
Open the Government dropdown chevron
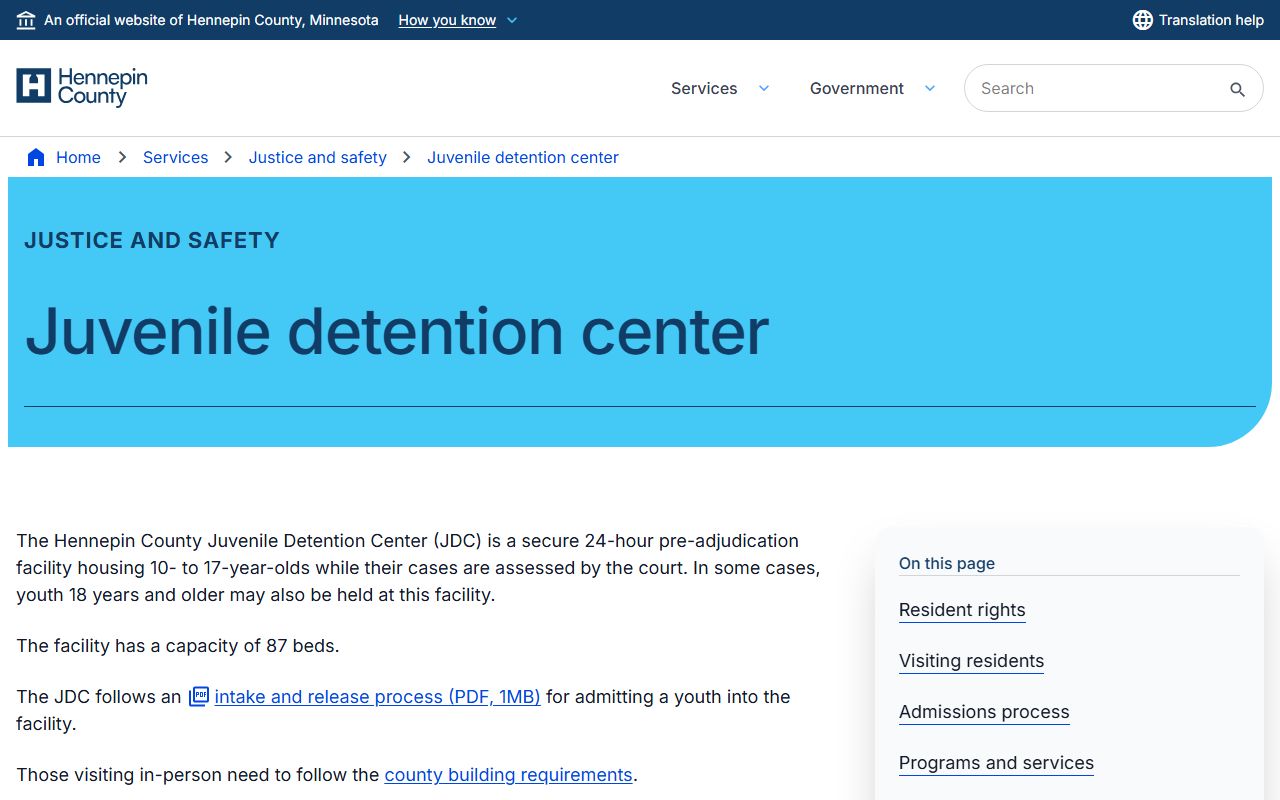(x=930, y=88)
